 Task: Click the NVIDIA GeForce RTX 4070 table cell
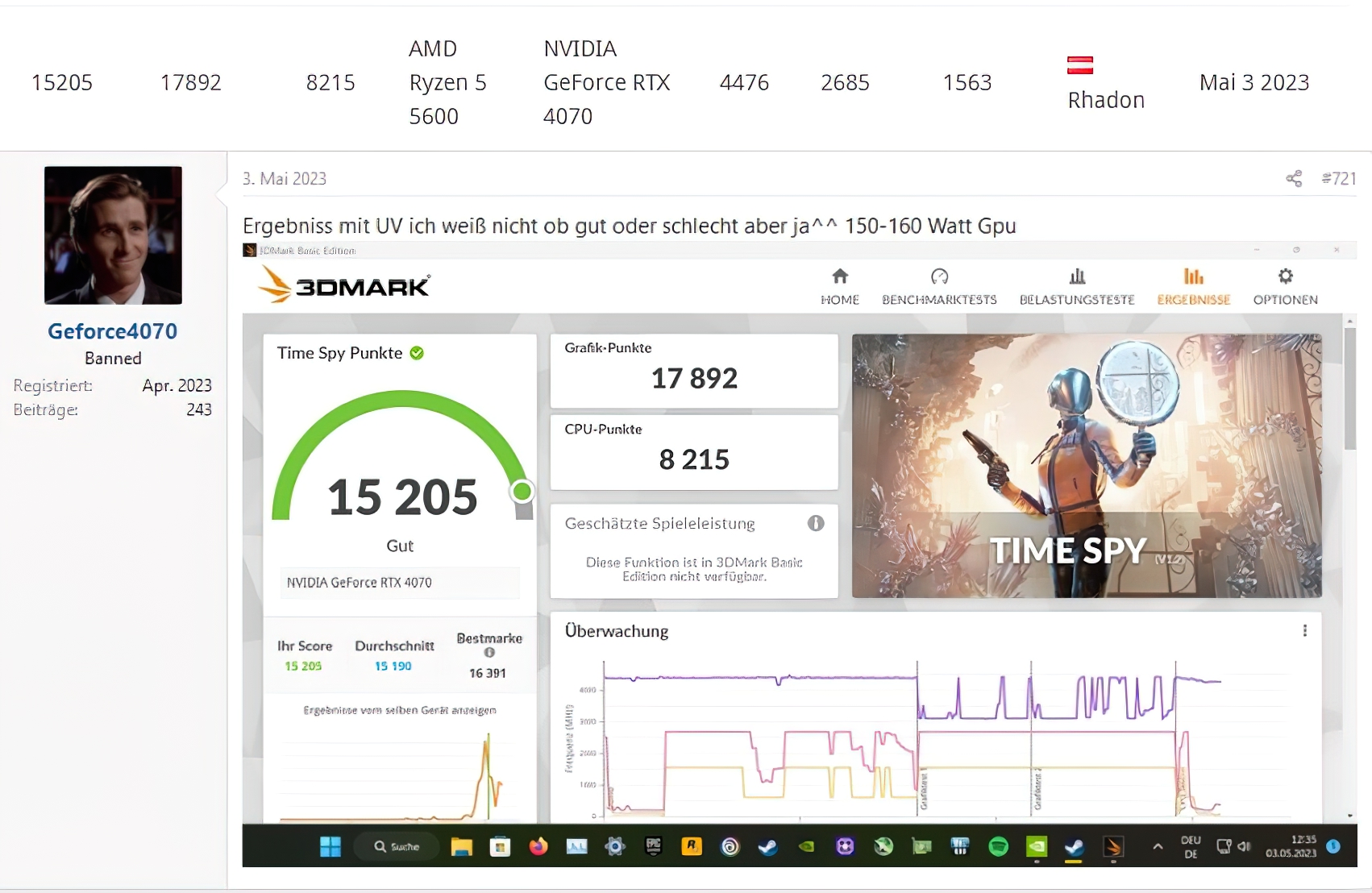click(607, 82)
